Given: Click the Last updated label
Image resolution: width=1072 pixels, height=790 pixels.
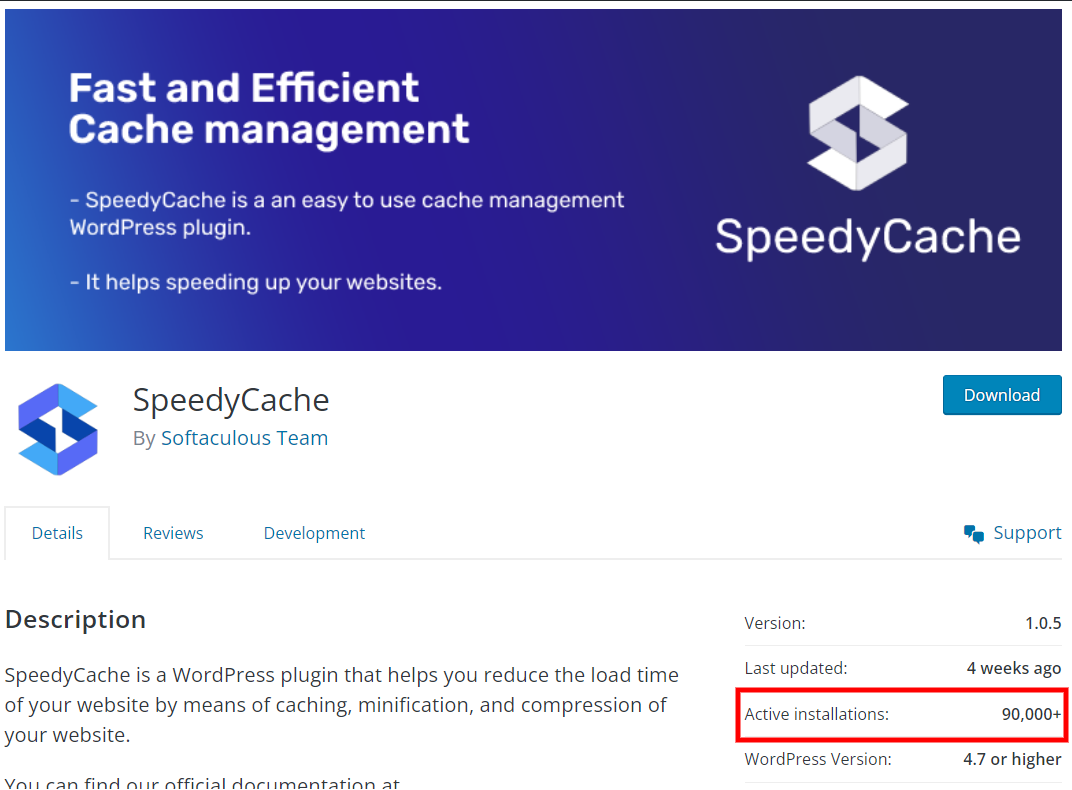Looking at the screenshot, I should tap(795, 668).
